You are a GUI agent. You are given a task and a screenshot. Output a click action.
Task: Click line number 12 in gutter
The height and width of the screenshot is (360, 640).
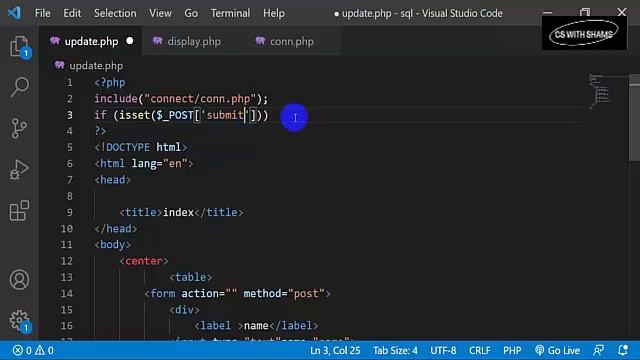(67, 261)
